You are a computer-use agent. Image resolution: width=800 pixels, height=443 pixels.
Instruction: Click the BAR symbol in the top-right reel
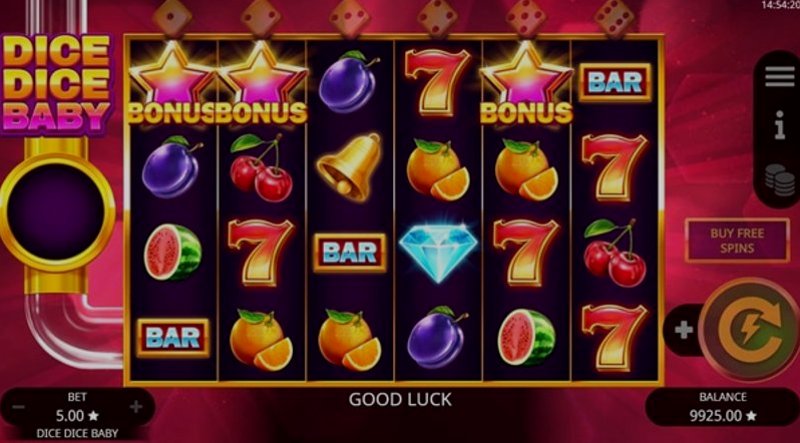tap(615, 82)
